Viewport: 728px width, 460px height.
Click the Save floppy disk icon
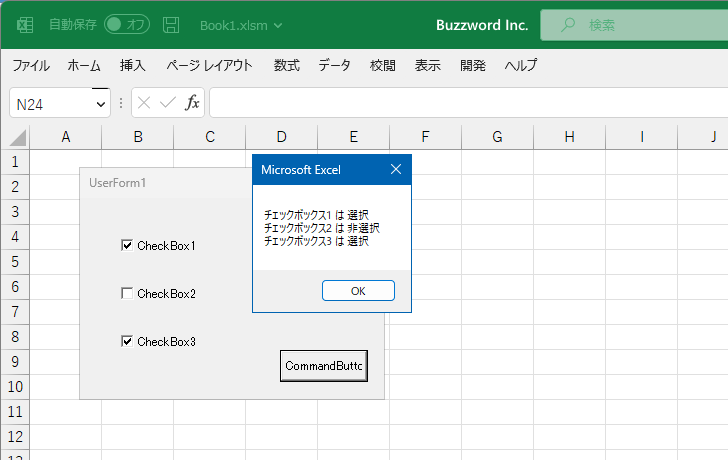click(x=171, y=25)
